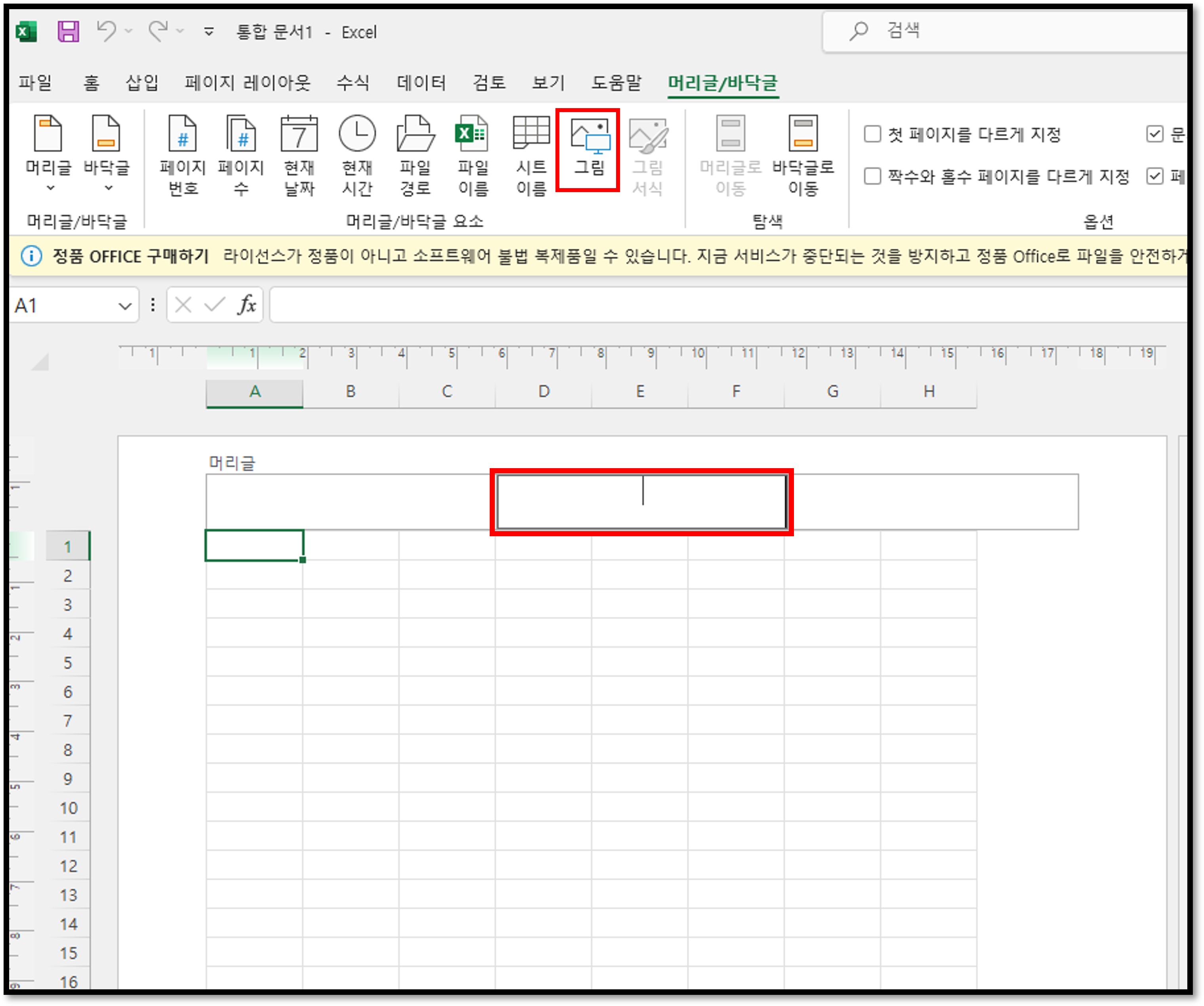Enable 짝수와 홀수 페이지를 다르게 지정 checkbox
1204x1006 pixels.
(872, 176)
